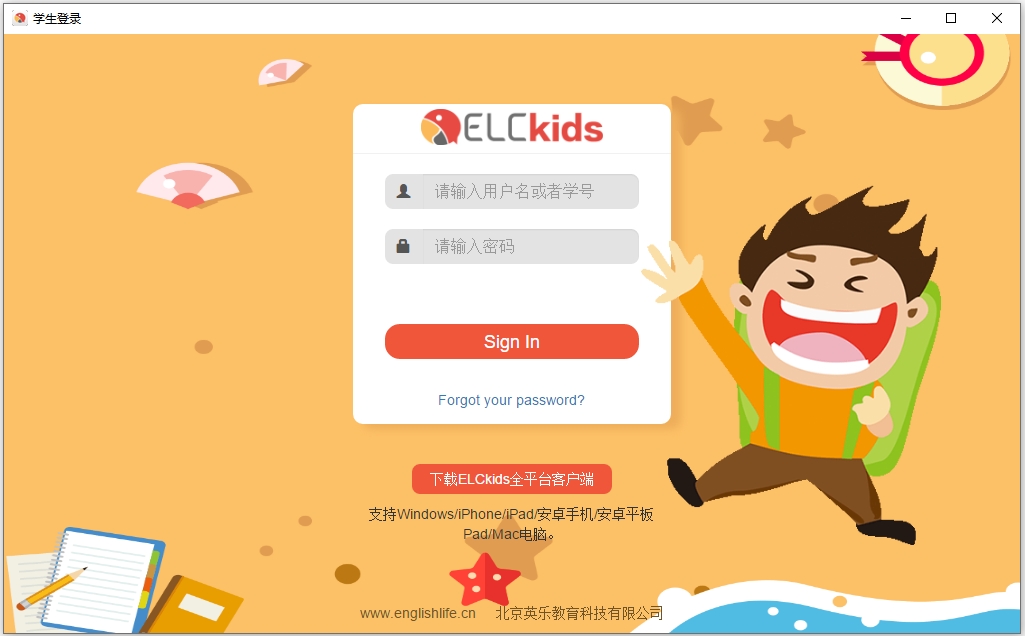Close the student login window

tap(997, 18)
